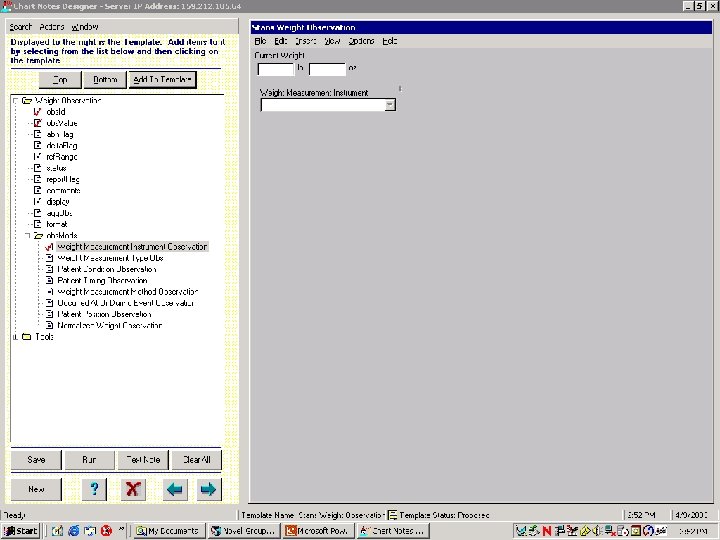Switch to Microsoft PowerPoint taskbar button

(318, 531)
